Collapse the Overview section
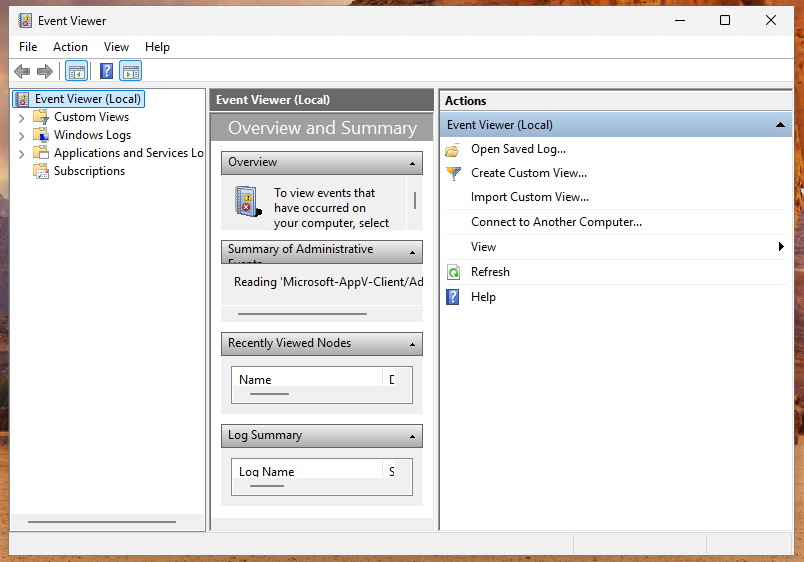 click(412, 163)
